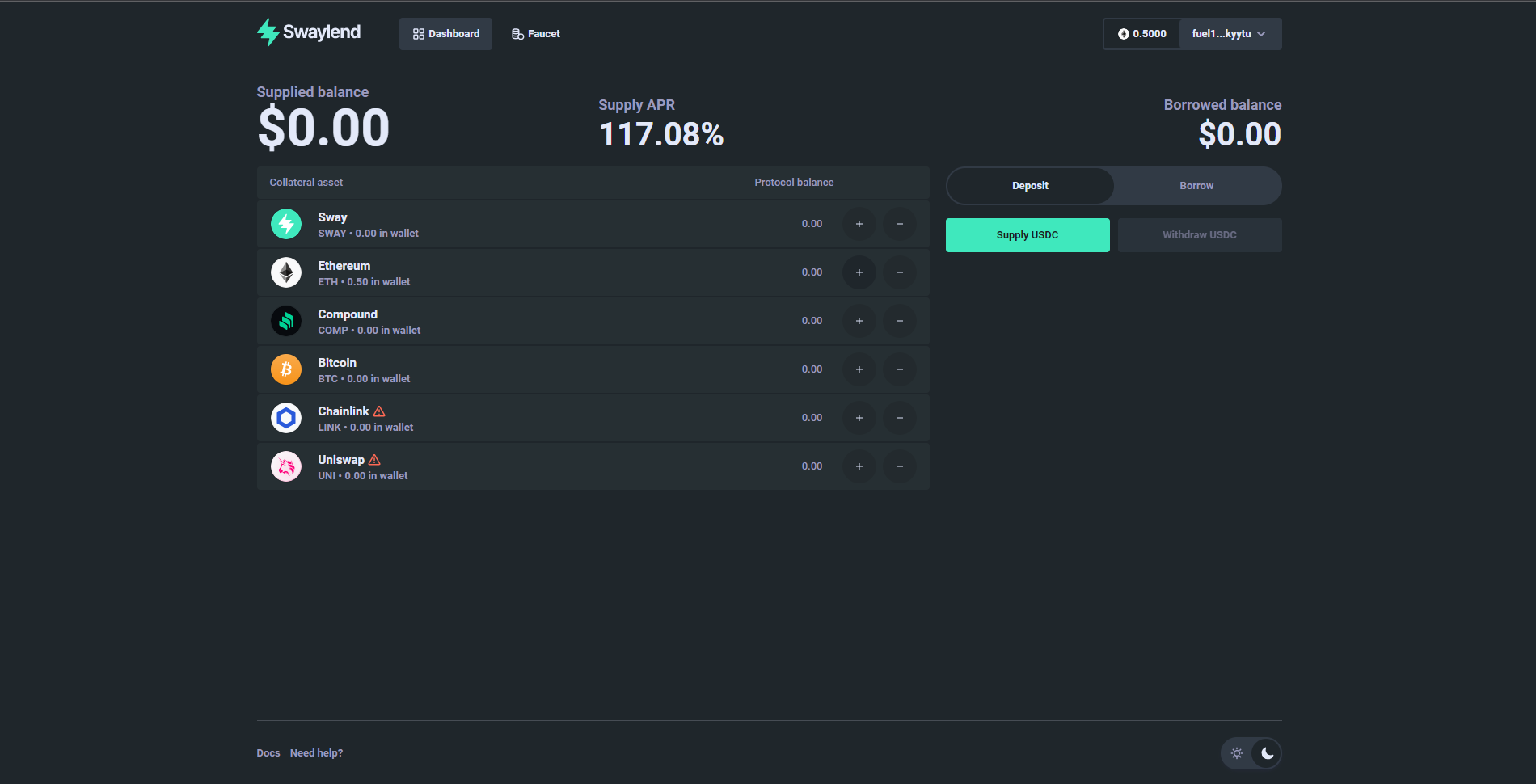The width and height of the screenshot is (1536, 784).
Task: Click the Protocol balance column header
Action: coord(794,183)
